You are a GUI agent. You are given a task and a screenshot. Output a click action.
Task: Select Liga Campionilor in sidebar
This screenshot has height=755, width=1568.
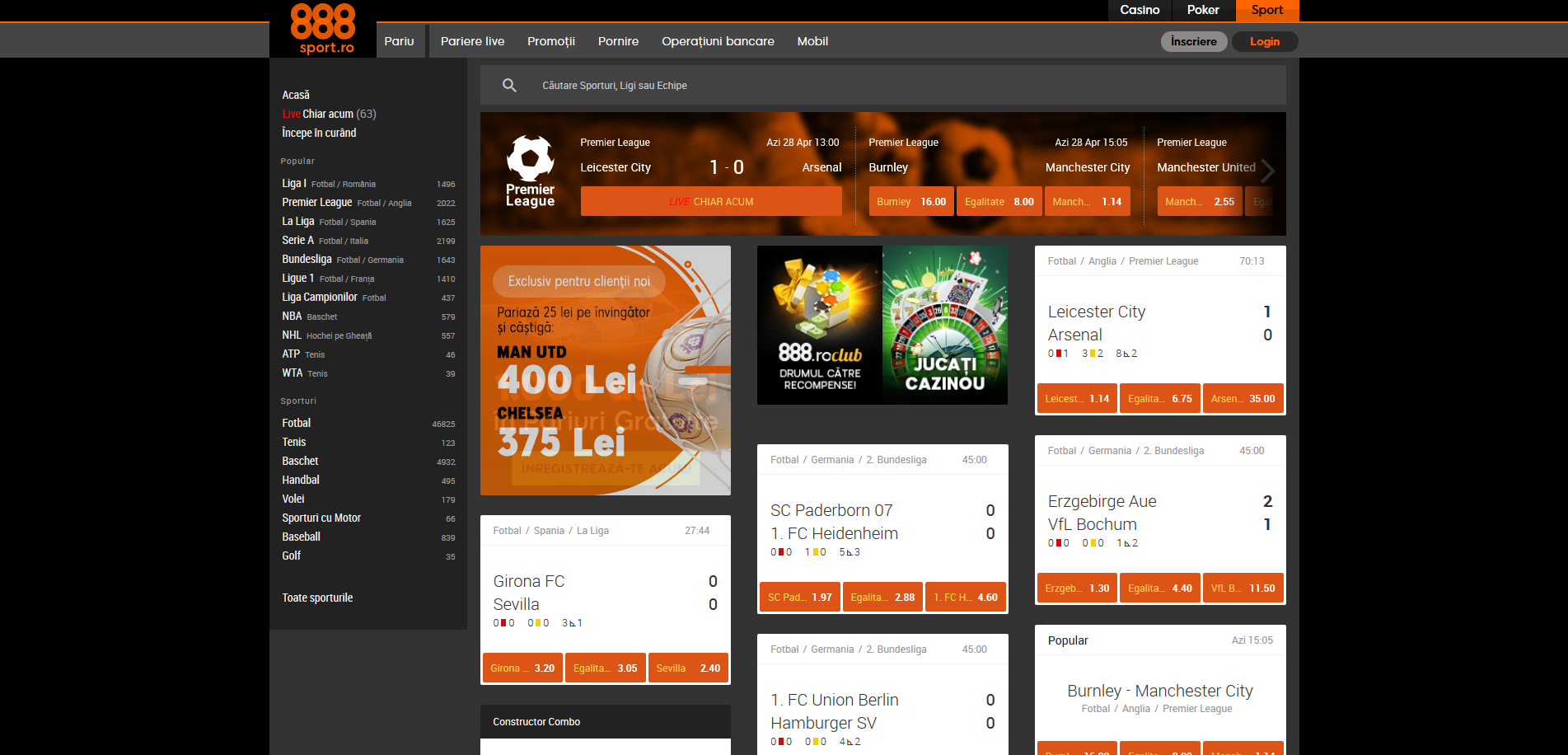click(368, 298)
